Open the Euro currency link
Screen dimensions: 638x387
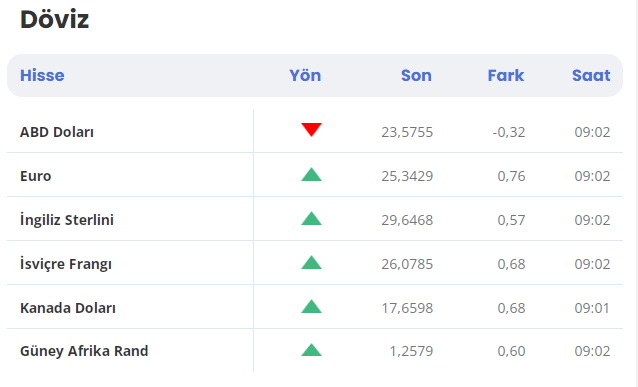36,176
